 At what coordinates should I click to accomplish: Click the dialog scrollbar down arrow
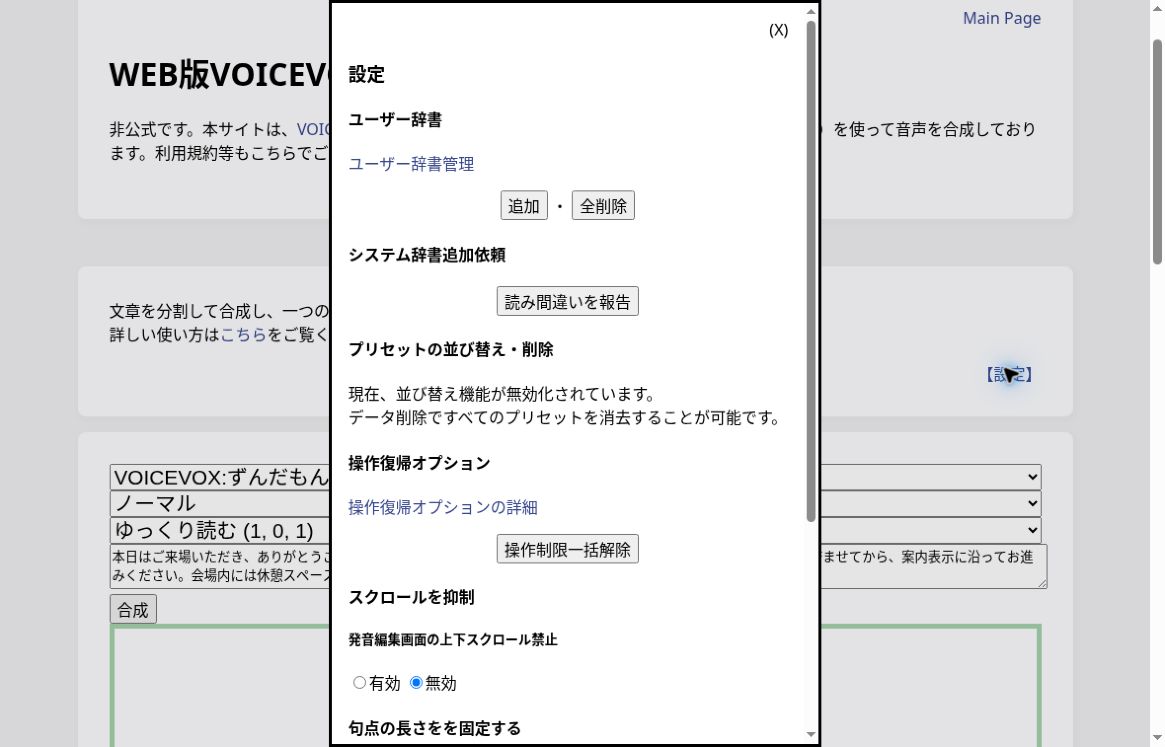(x=811, y=734)
